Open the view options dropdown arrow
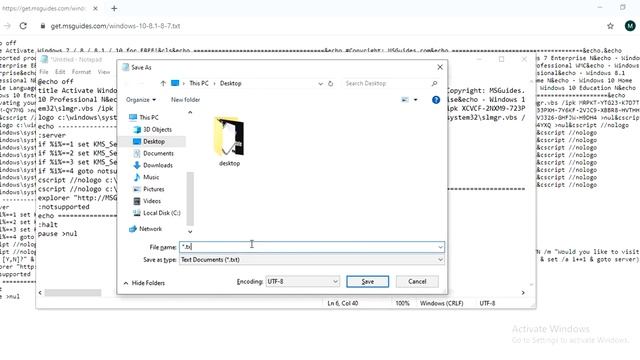The width and height of the screenshot is (640, 360). pyautogui.click(x=416, y=100)
